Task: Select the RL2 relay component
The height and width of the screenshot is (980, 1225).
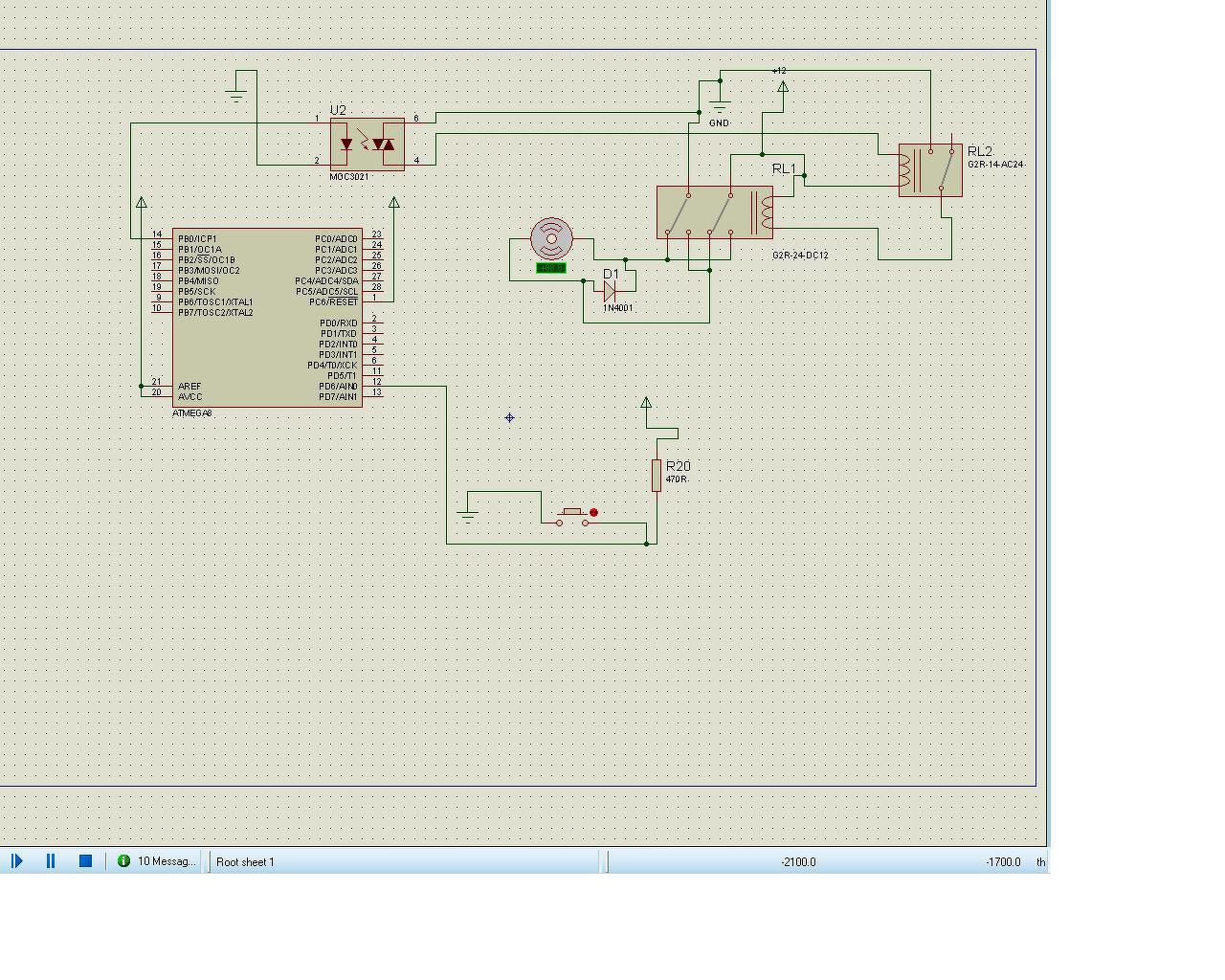Action: 930,170
